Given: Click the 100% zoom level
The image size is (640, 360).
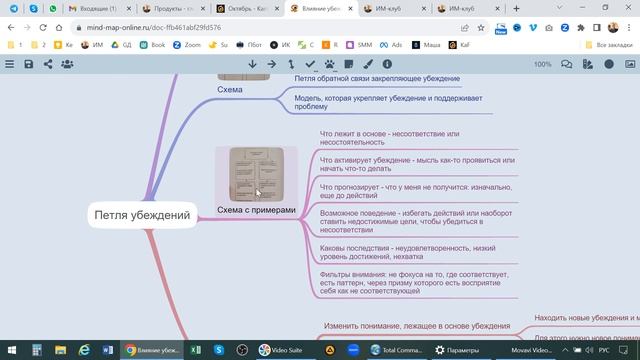Looking at the screenshot, I should [x=542, y=64].
